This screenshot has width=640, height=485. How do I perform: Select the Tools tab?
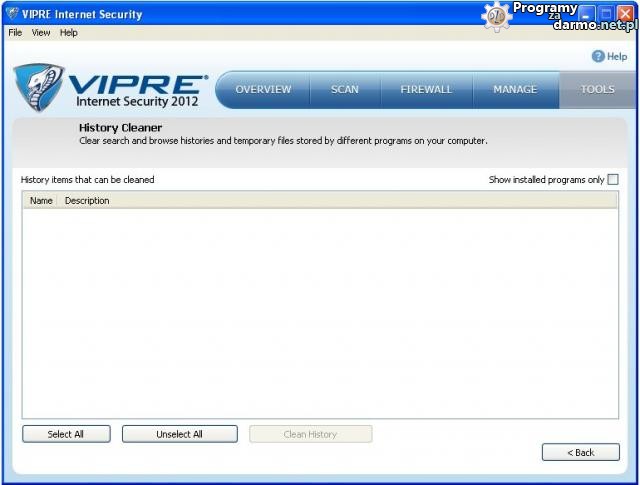(597, 90)
